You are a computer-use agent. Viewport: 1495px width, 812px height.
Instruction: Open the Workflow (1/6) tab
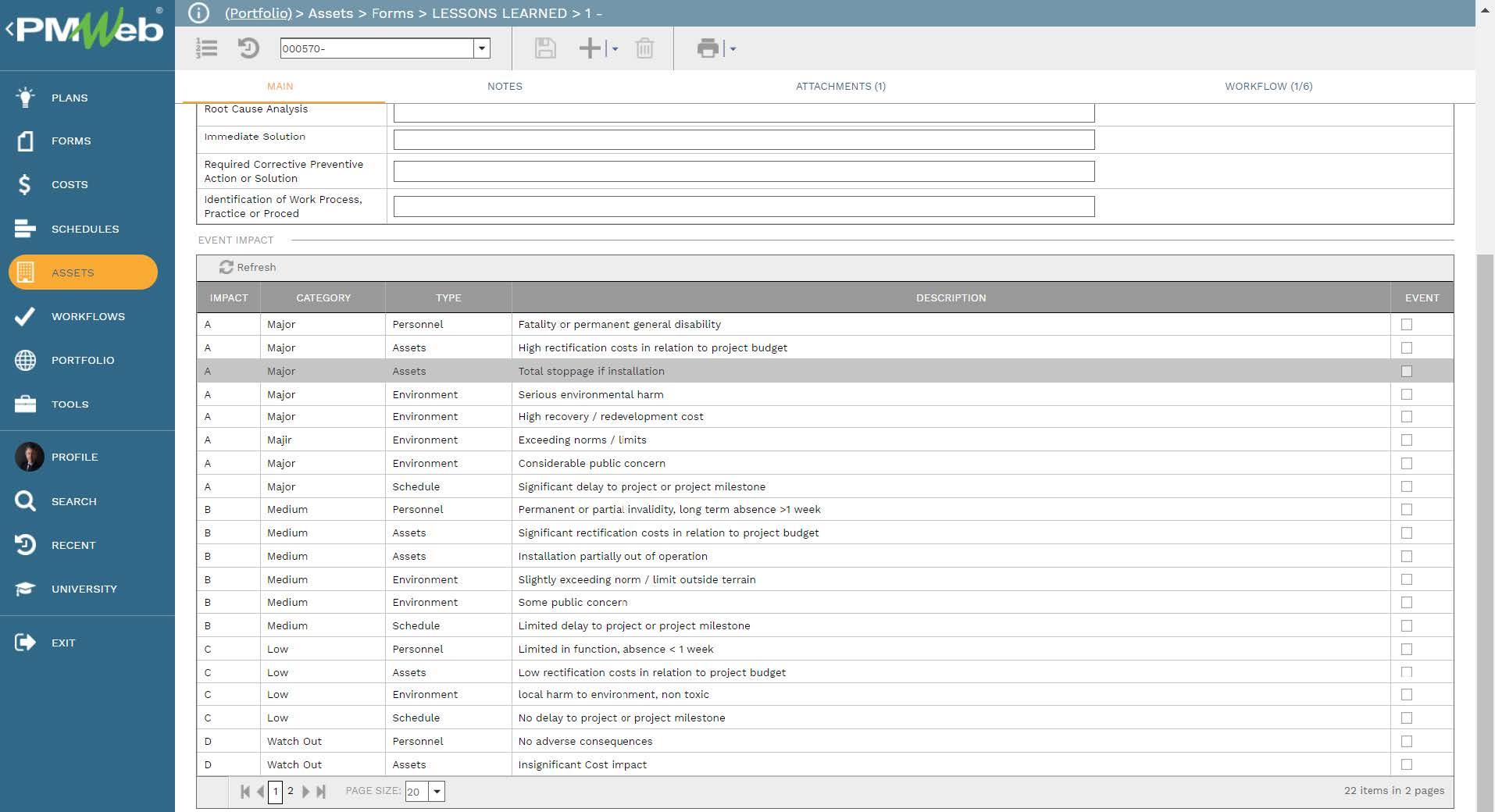1268,87
